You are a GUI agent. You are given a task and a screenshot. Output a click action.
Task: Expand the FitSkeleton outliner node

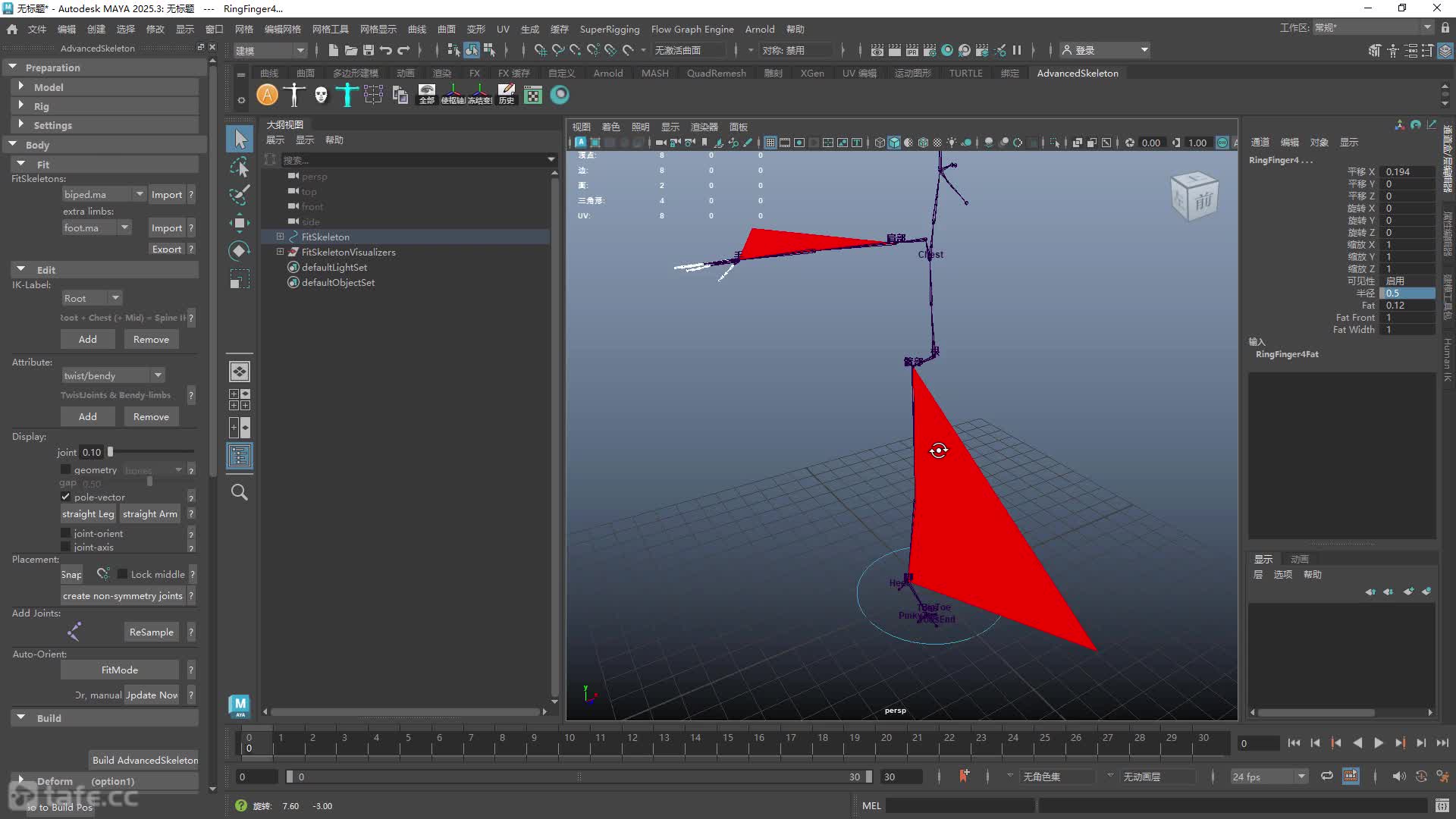(280, 237)
